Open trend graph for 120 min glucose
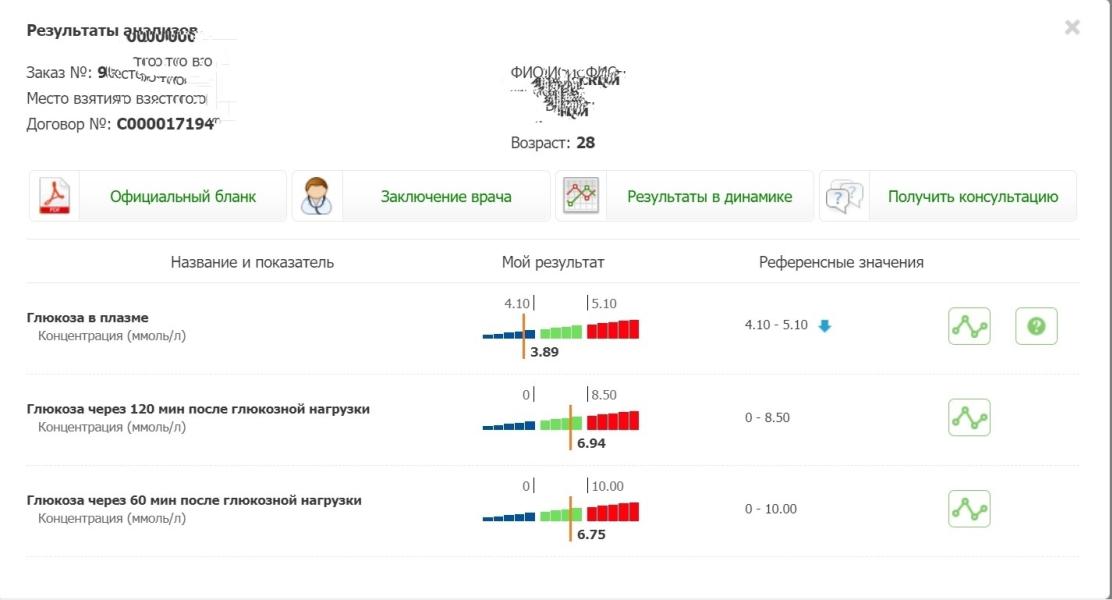 969,417
